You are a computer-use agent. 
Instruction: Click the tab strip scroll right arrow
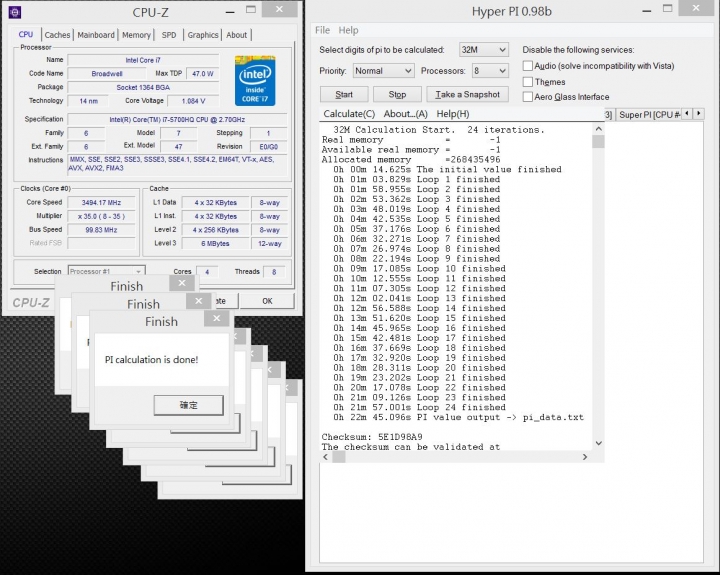coord(698,113)
